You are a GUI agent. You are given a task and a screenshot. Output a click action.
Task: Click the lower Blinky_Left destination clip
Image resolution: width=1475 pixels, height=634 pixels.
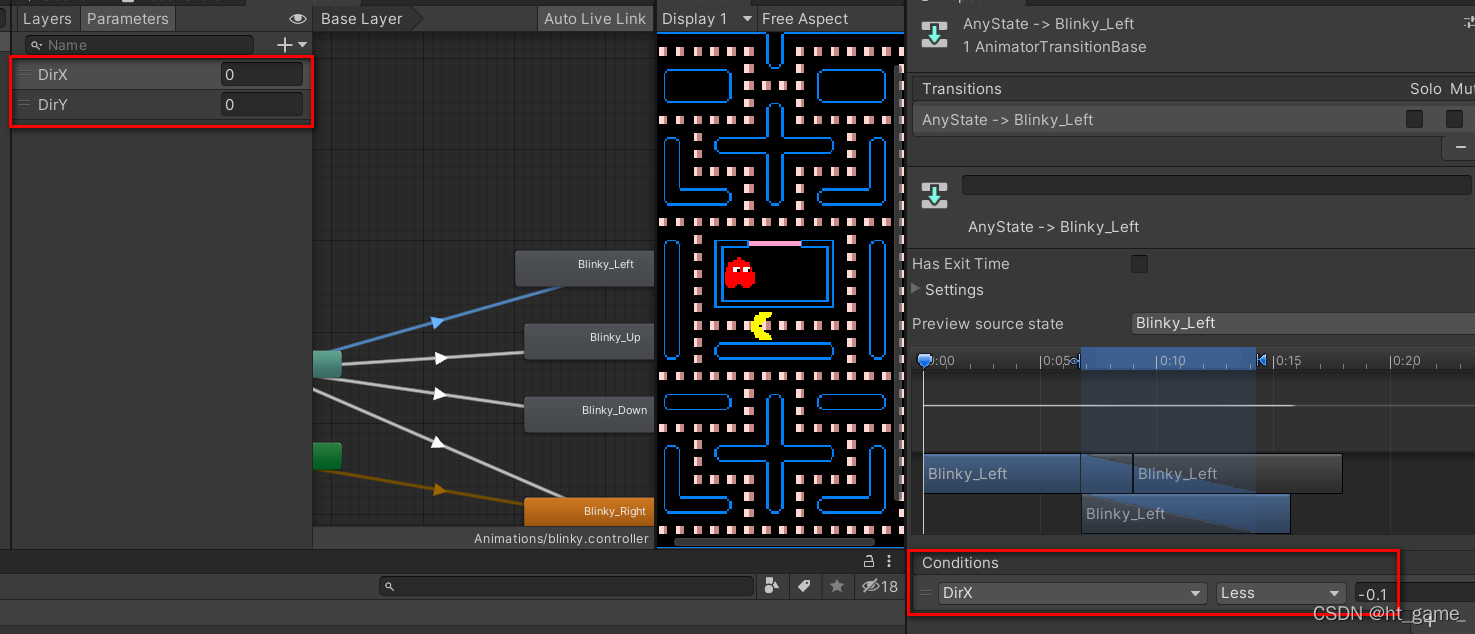pos(1186,514)
